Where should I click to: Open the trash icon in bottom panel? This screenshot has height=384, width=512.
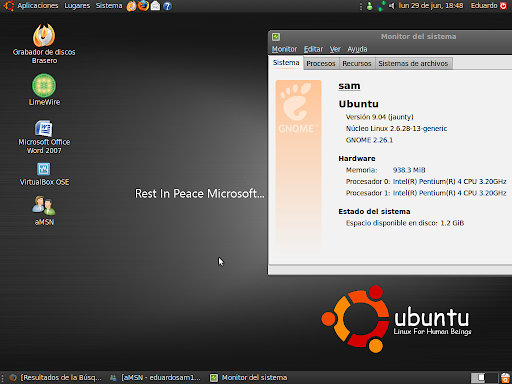(x=506, y=378)
